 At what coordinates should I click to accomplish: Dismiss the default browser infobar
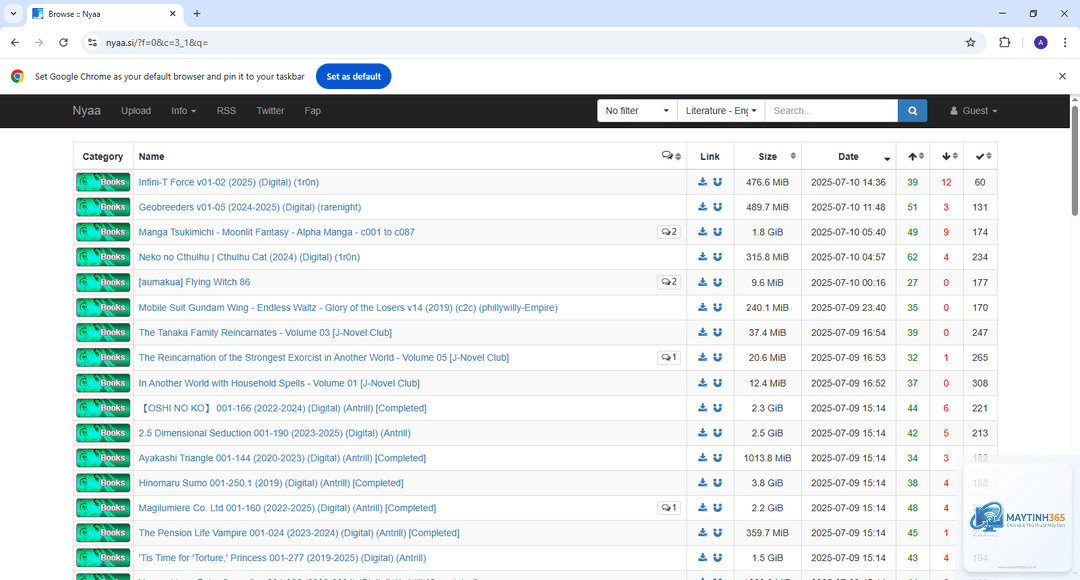point(1062,76)
